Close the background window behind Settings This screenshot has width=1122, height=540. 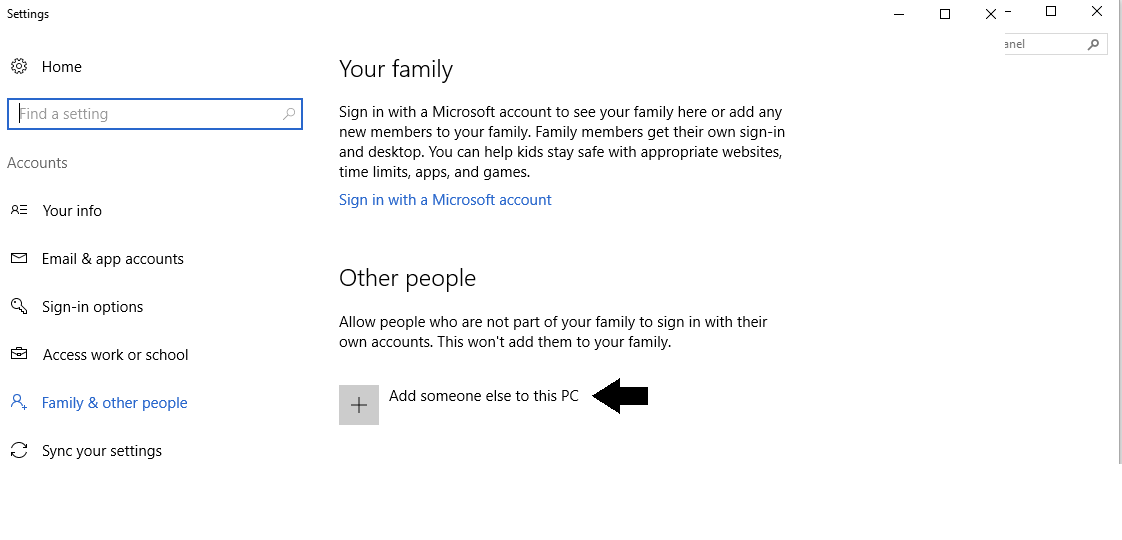1097,12
